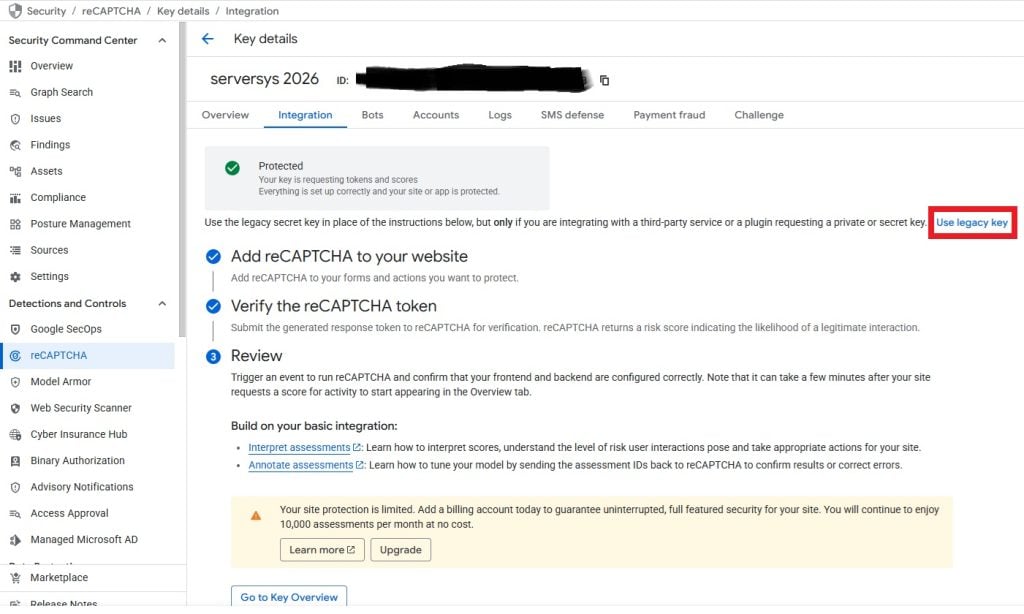The width and height of the screenshot is (1024, 614).
Task: Select the Review step heading
Action: point(256,355)
